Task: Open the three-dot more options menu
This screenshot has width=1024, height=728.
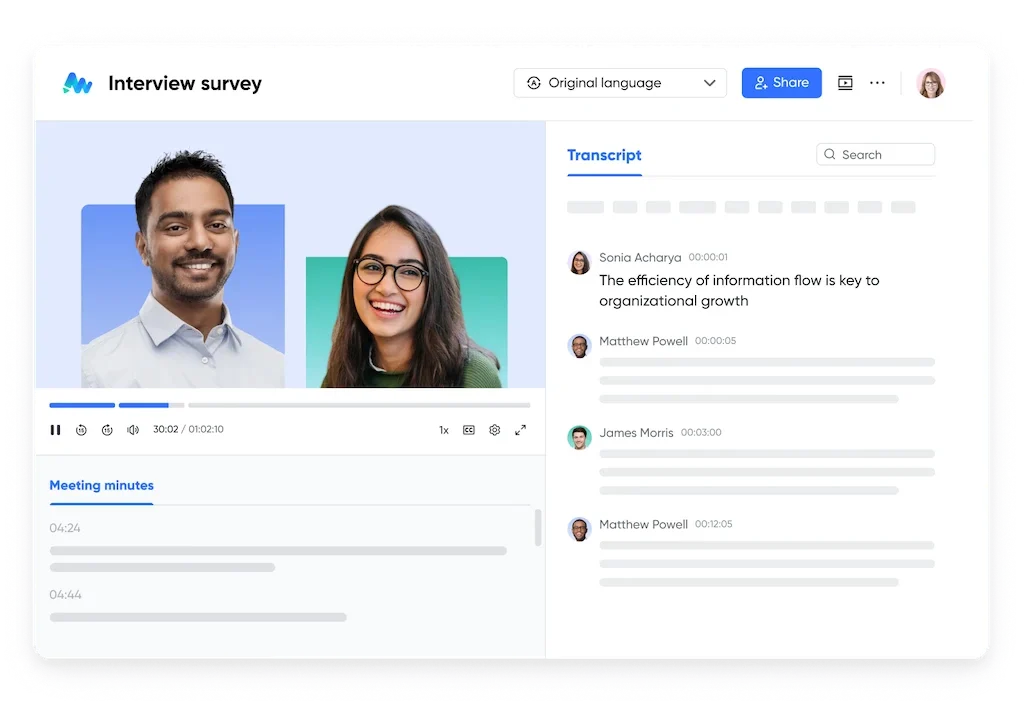Action: pyautogui.click(x=877, y=83)
